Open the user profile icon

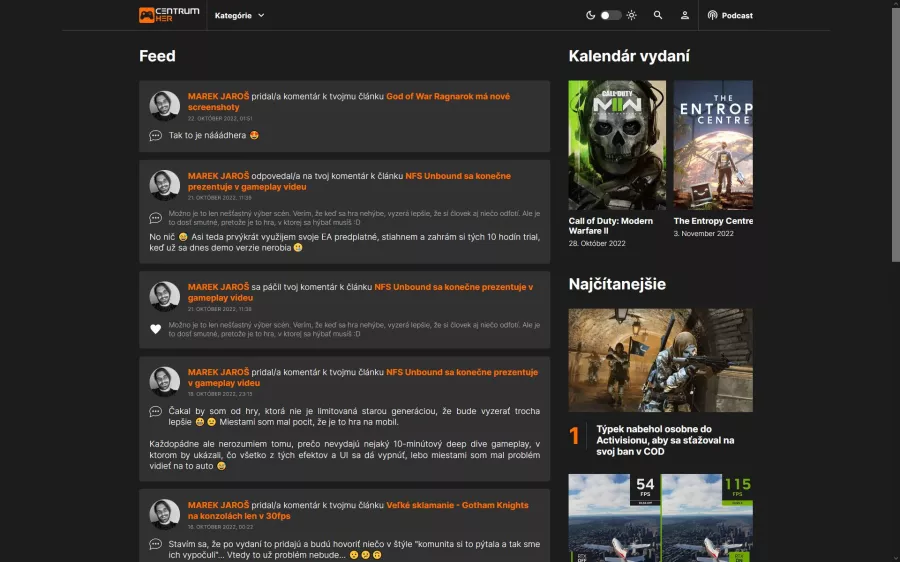685,15
